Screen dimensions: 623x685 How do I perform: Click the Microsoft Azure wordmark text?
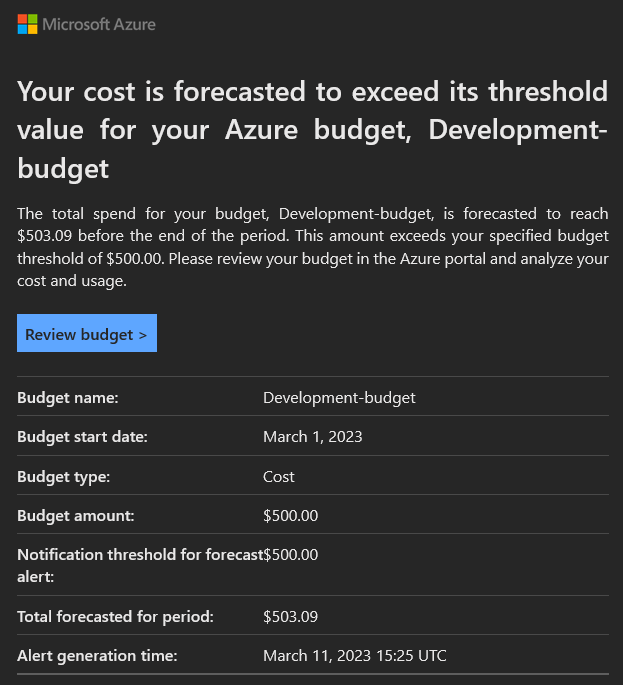(x=99, y=24)
